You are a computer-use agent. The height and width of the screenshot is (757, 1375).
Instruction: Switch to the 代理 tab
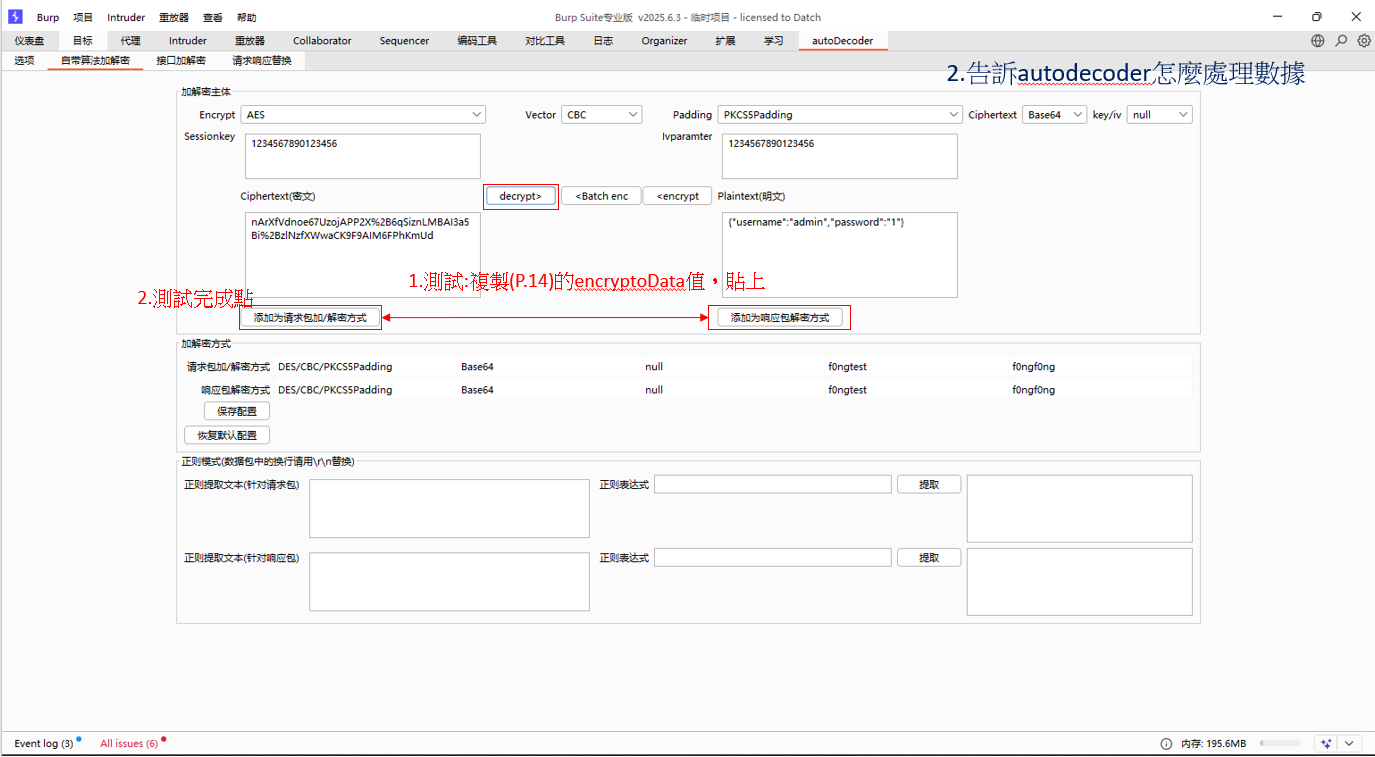click(x=130, y=41)
